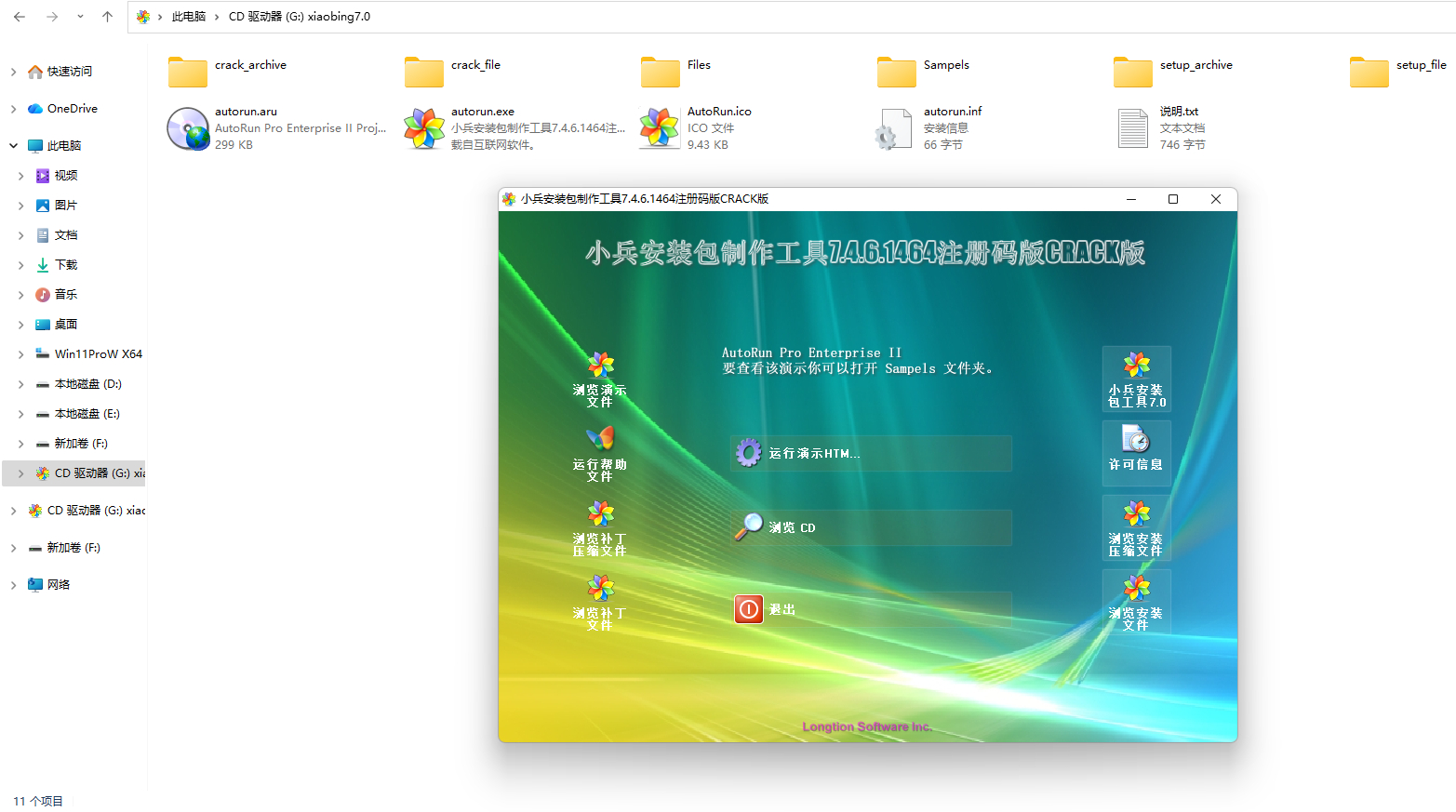The height and width of the screenshot is (812, 1456).
Task: Collapse the 此电脑 tree in the sidebar
Action: coord(13,145)
